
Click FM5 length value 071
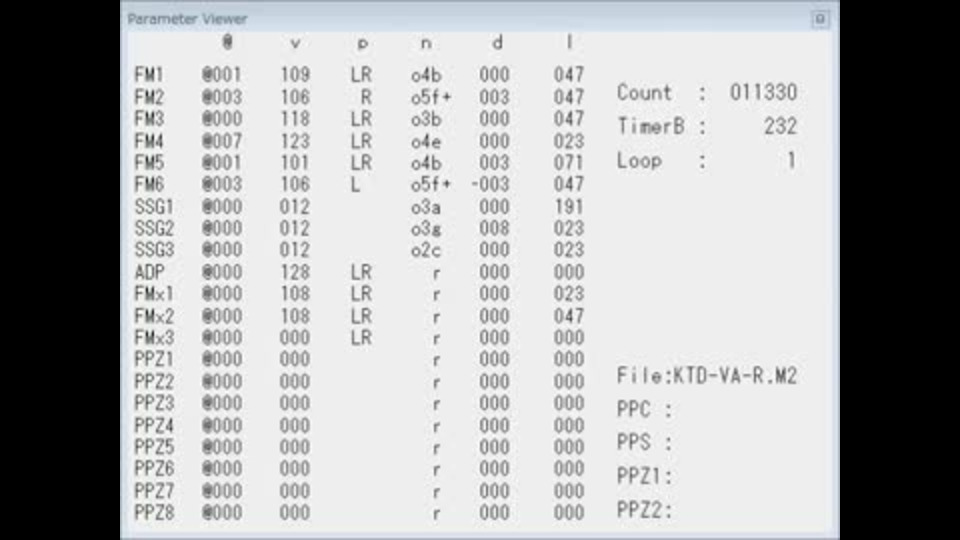click(x=569, y=162)
